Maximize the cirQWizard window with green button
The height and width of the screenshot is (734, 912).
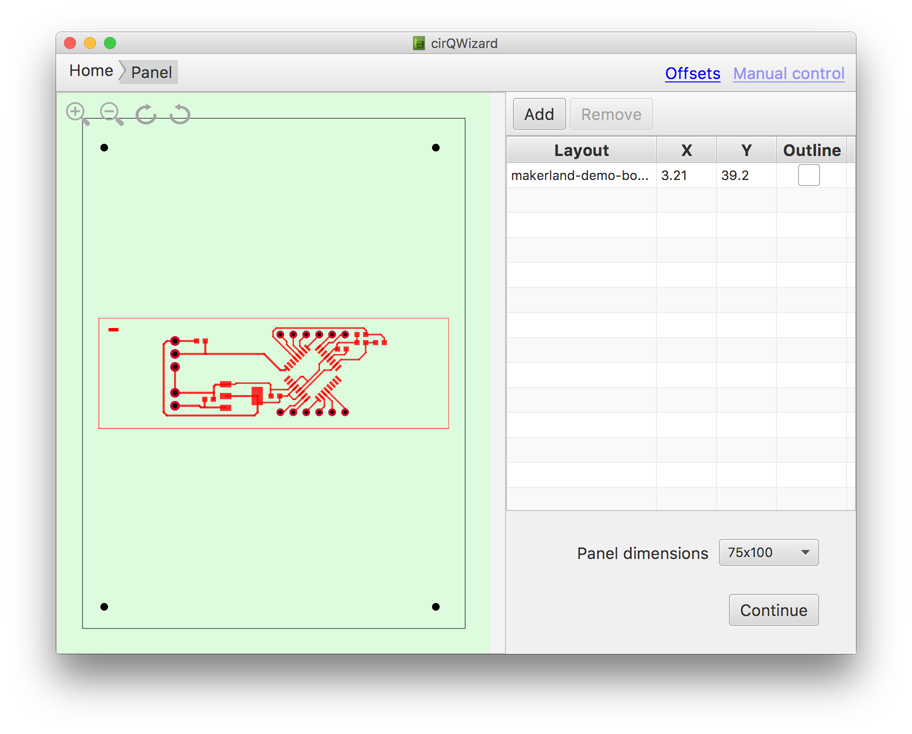[110, 43]
